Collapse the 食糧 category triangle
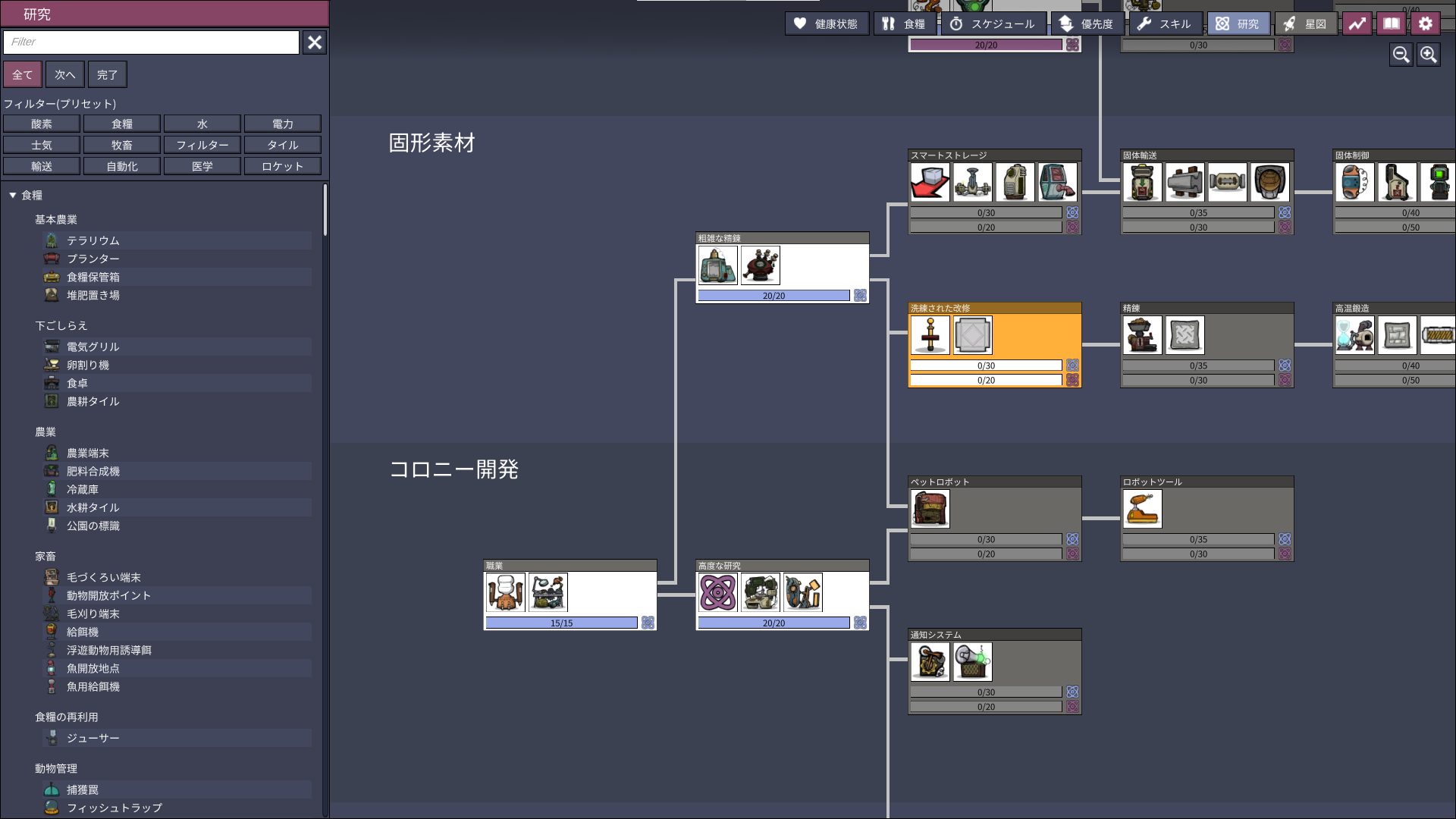1456x819 pixels. (x=12, y=195)
